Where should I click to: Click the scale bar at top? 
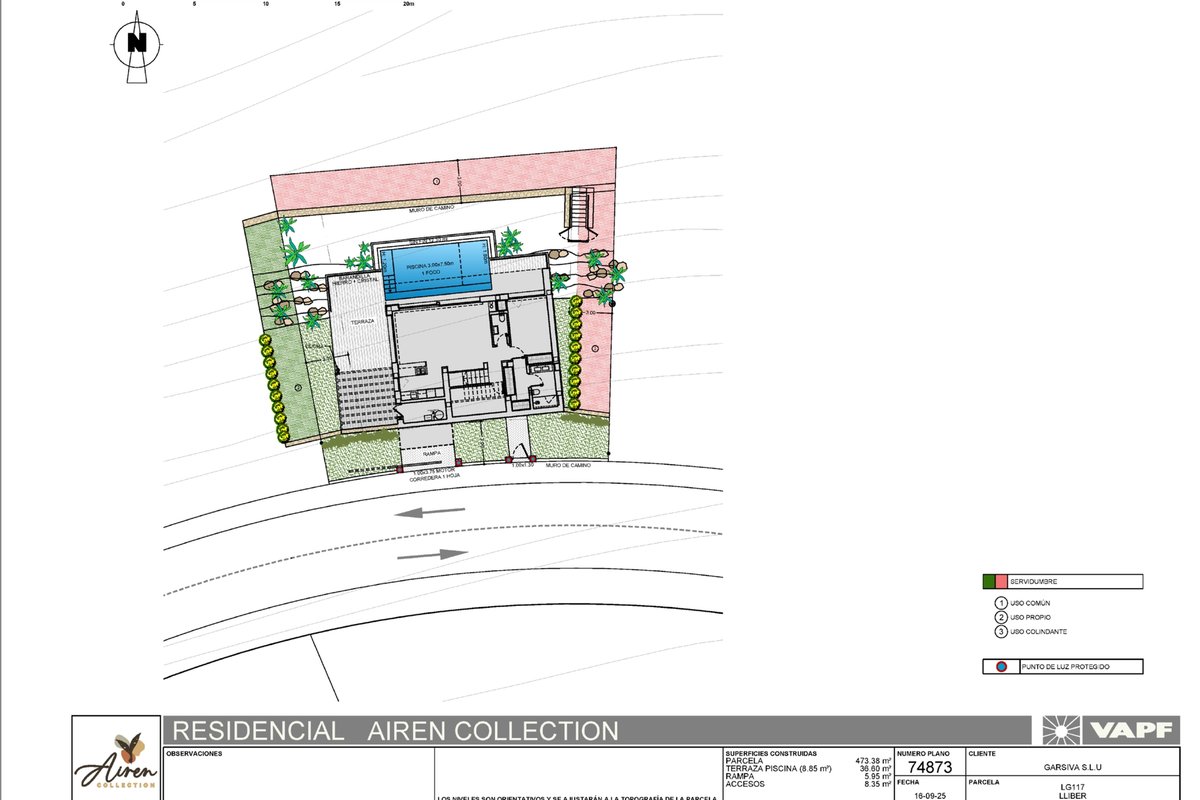(x=266, y=6)
